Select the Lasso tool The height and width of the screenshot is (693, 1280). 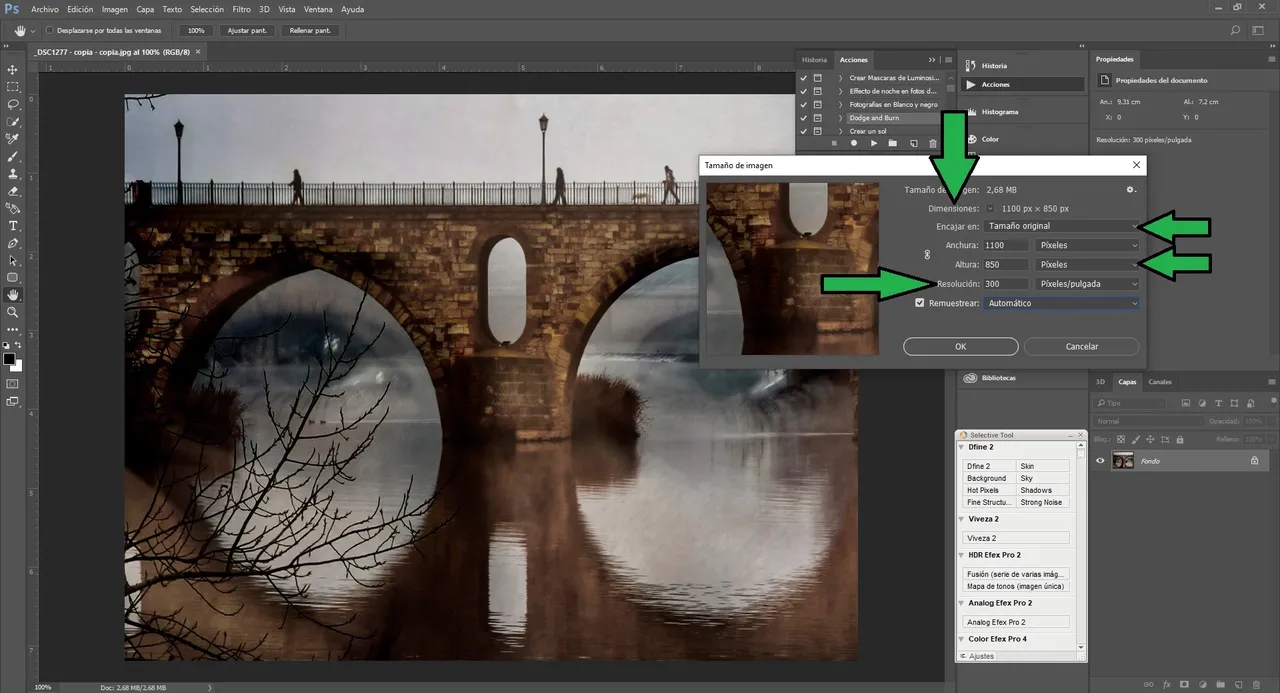[13, 104]
